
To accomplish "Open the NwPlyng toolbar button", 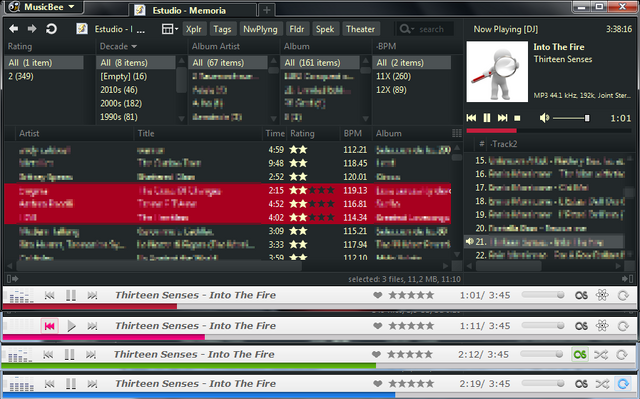I will [x=260, y=29].
